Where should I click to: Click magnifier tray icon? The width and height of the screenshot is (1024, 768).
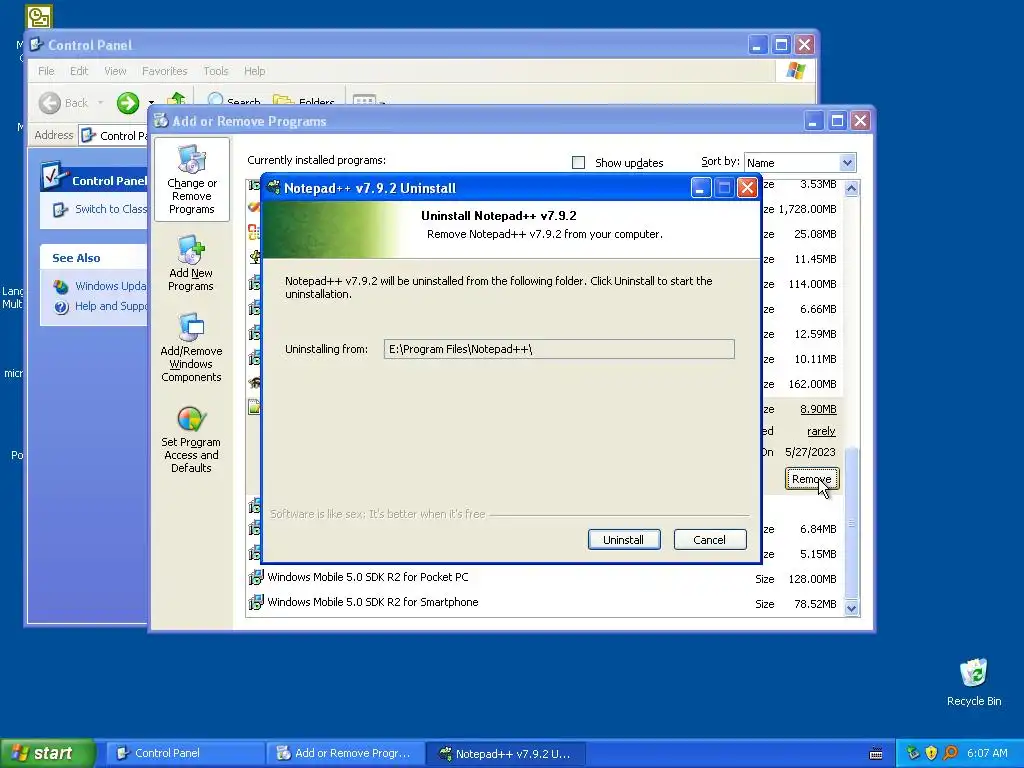(x=950, y=753)
